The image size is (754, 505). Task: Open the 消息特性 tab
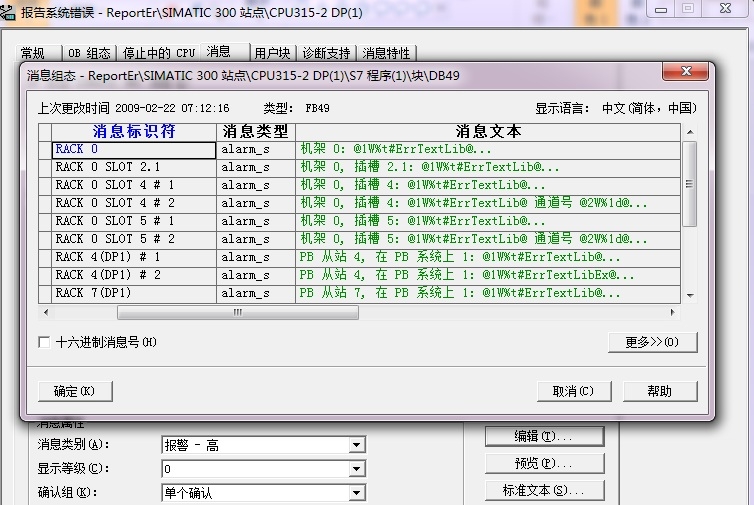click(386, 52)
